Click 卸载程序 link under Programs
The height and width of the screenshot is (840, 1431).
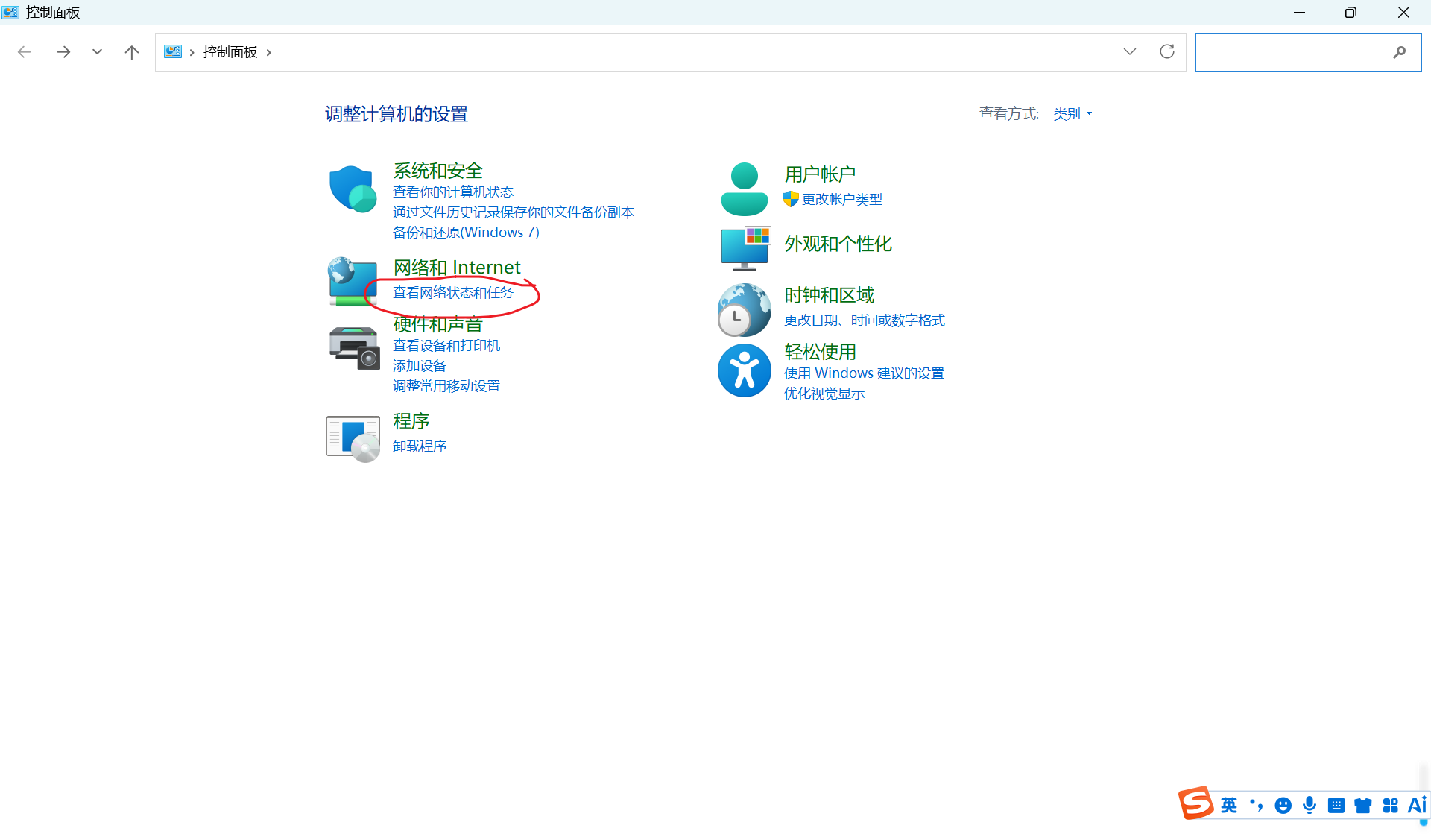420,446
